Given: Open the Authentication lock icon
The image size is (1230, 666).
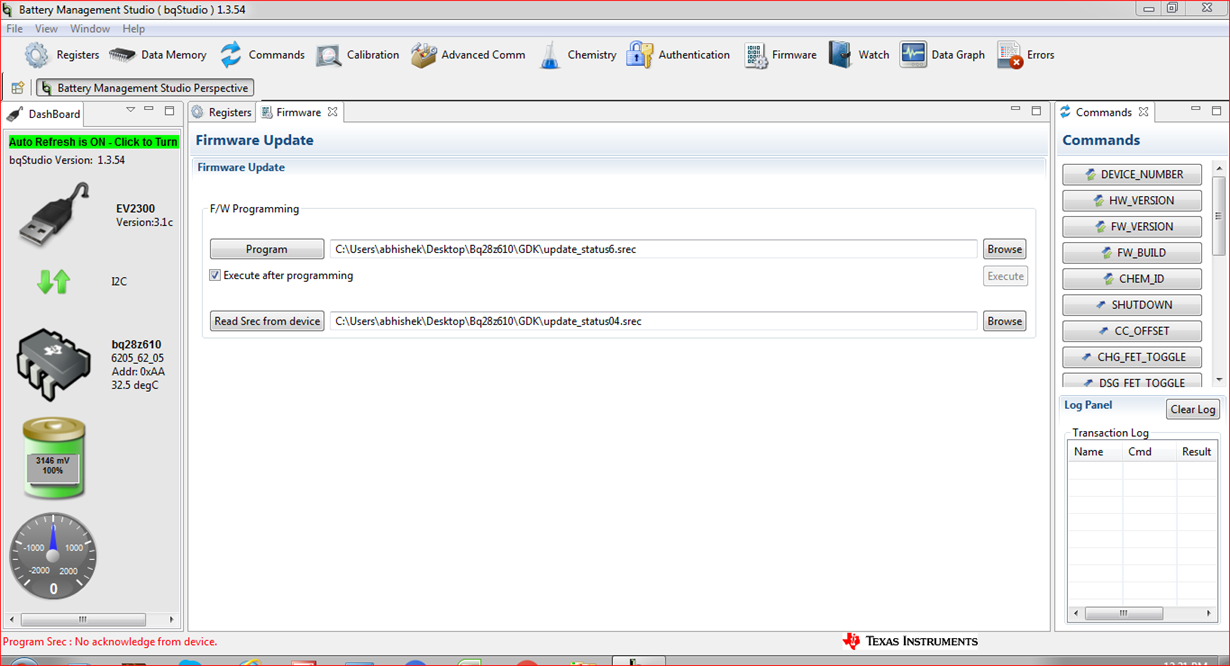Looking at the screenshot, I should 640,55.
